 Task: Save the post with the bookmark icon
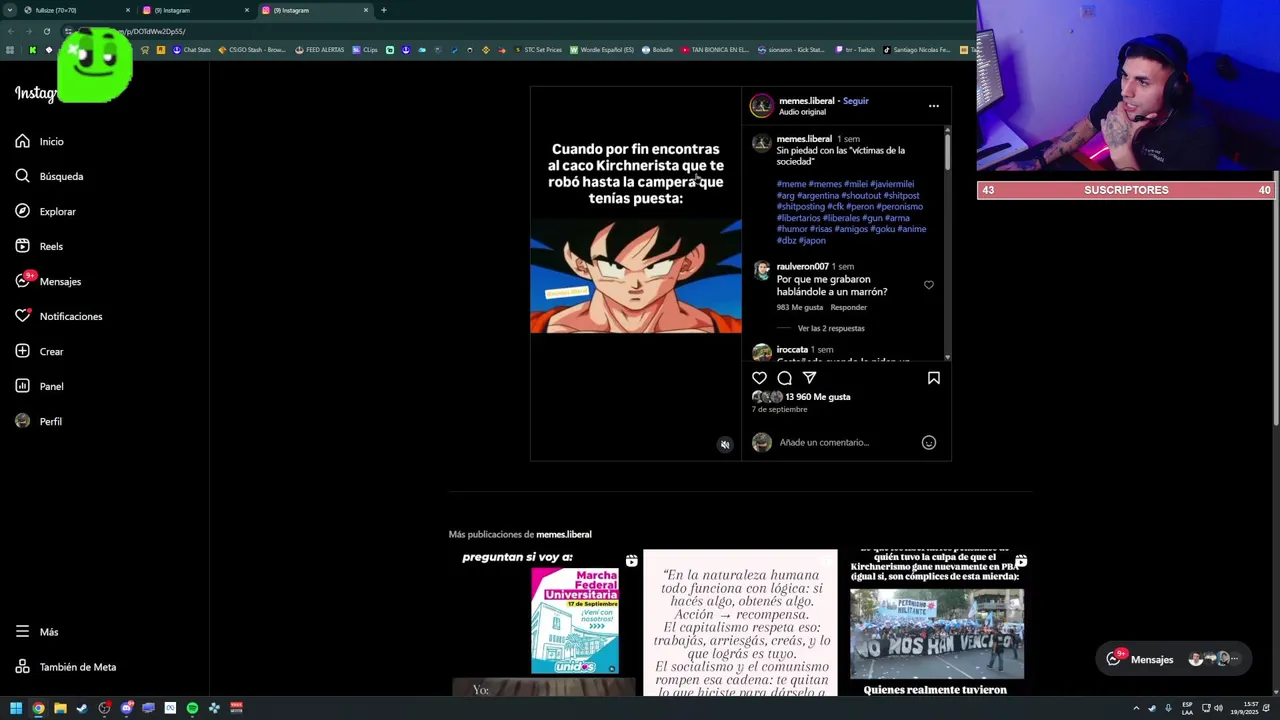pyautogui.click(x=933, y=378)
